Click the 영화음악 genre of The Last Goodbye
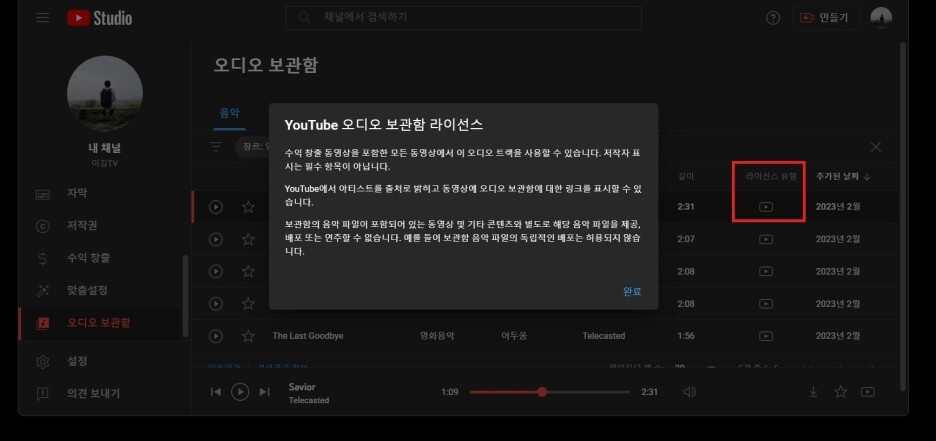Viewport: 936px width, 441px height. coord(437,336)
